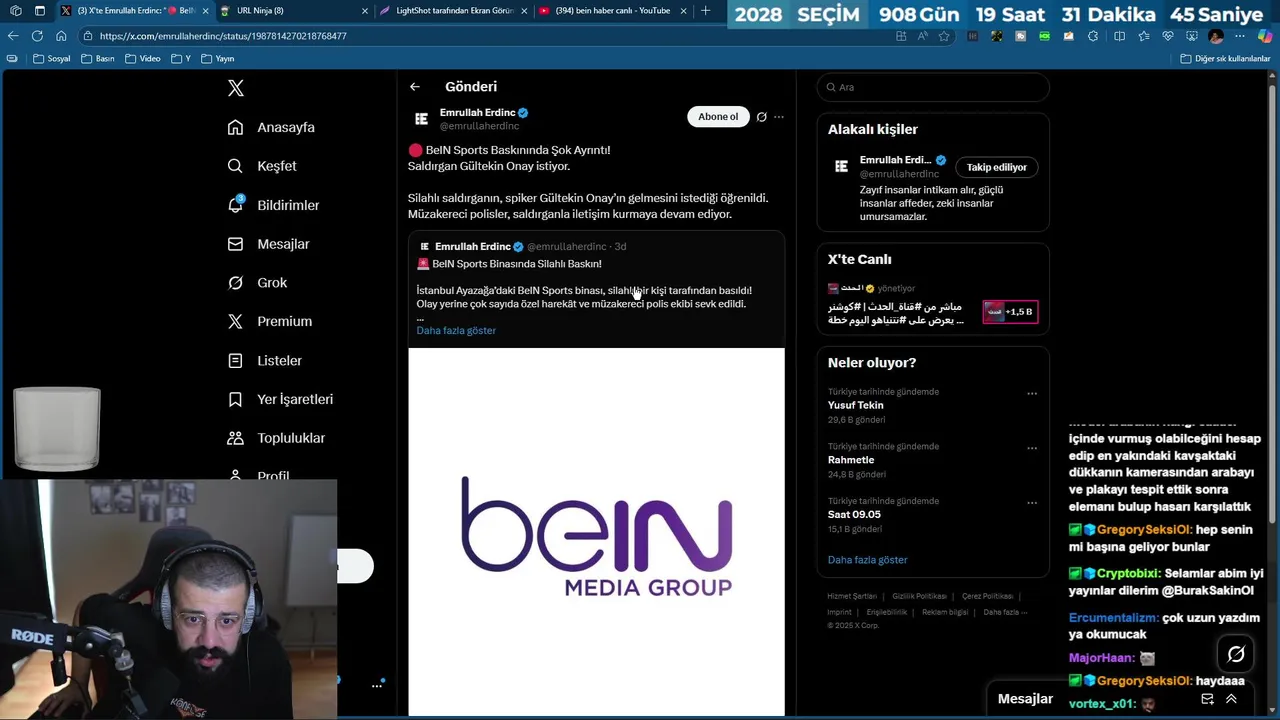Open Yer İşaretleri bookmarks
Screen dimensions: 1280x720
[281, 399]
